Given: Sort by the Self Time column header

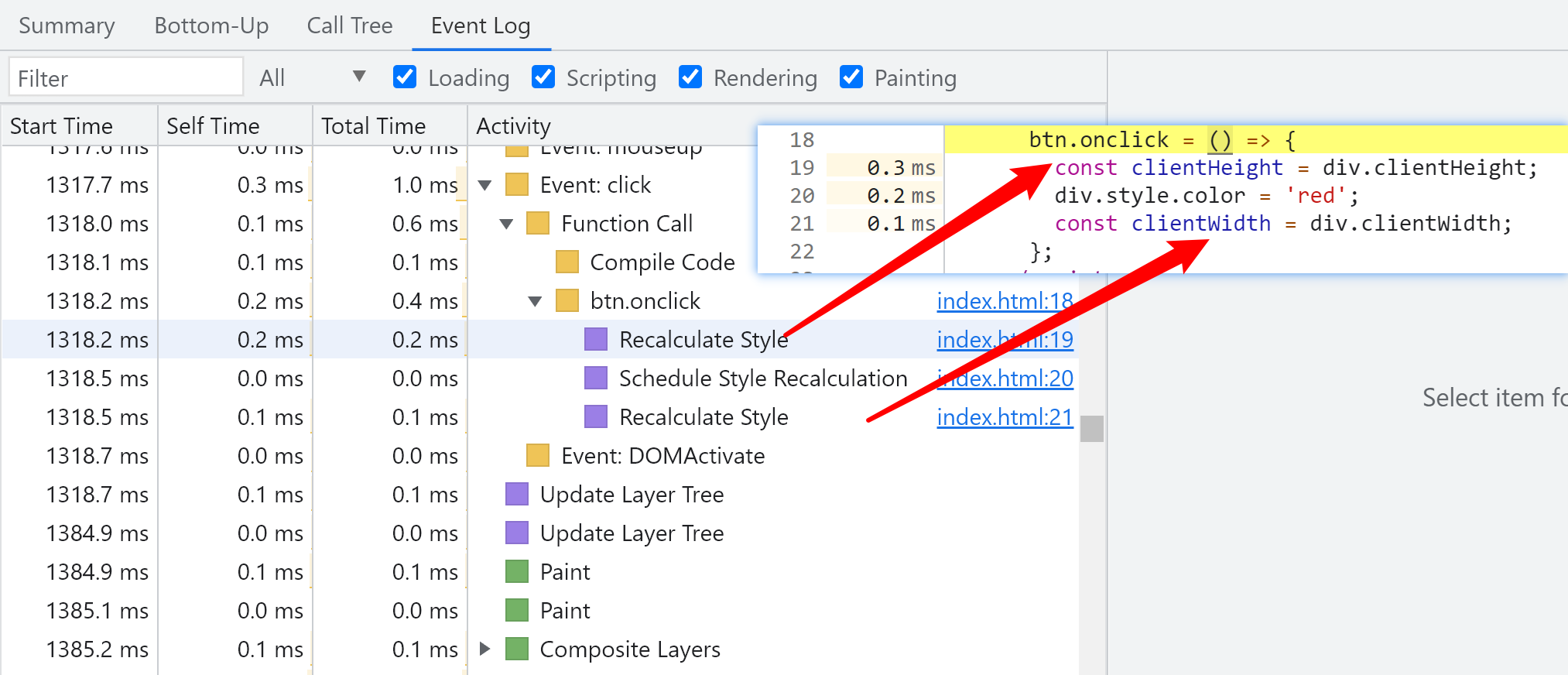Looking at the screenshot, I should [235, 125].
